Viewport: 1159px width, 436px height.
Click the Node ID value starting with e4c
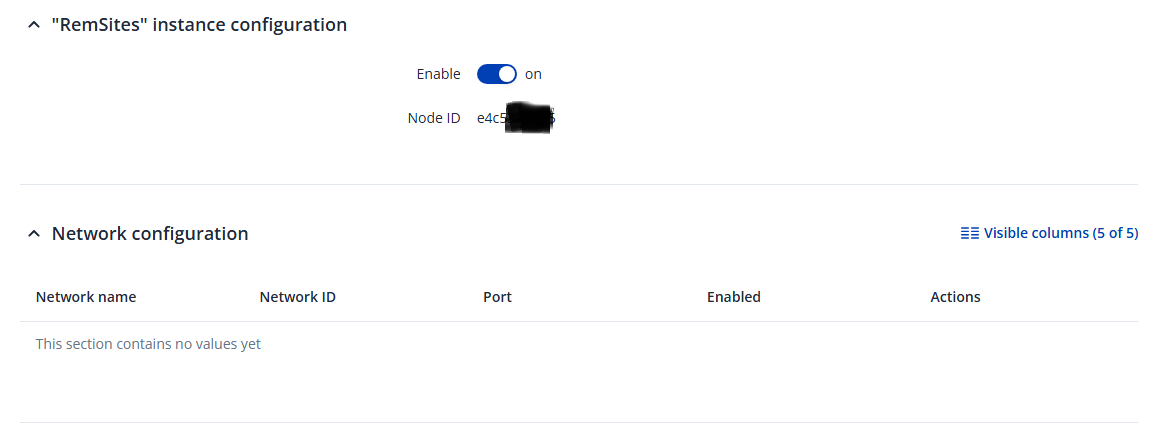[x=490, y=118]
